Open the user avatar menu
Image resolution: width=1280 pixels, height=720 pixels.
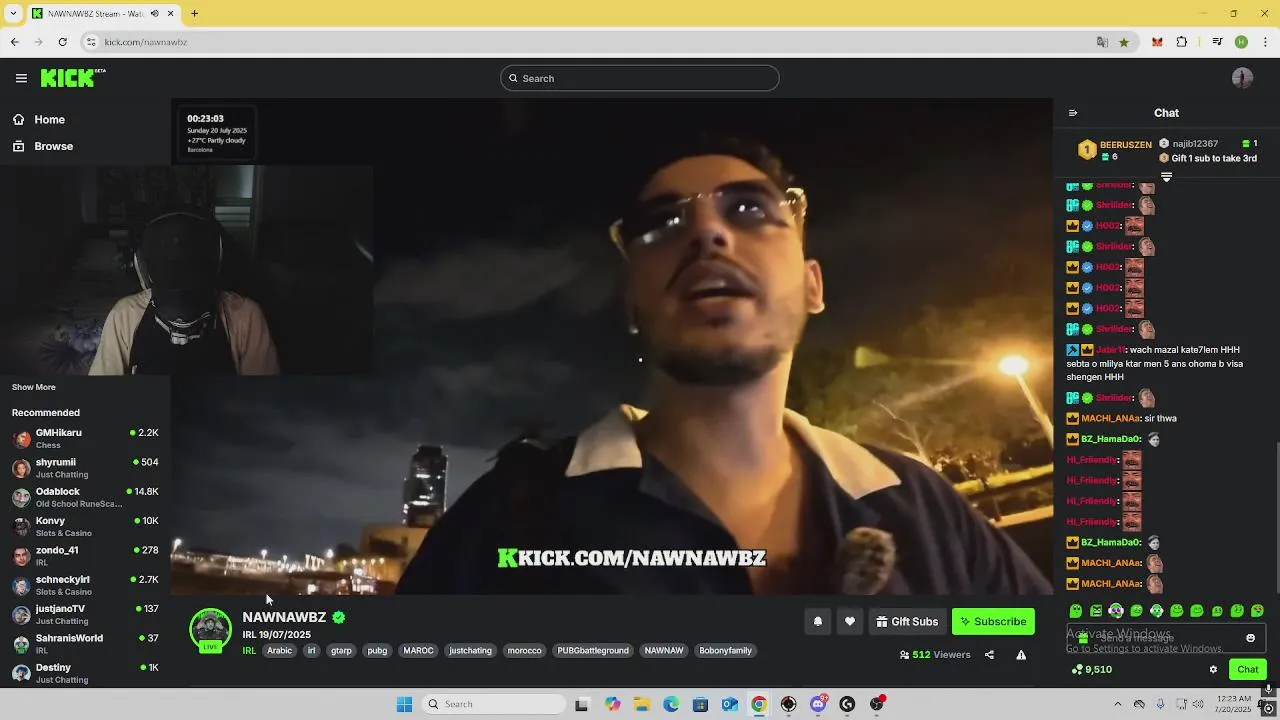(1242, 78)
